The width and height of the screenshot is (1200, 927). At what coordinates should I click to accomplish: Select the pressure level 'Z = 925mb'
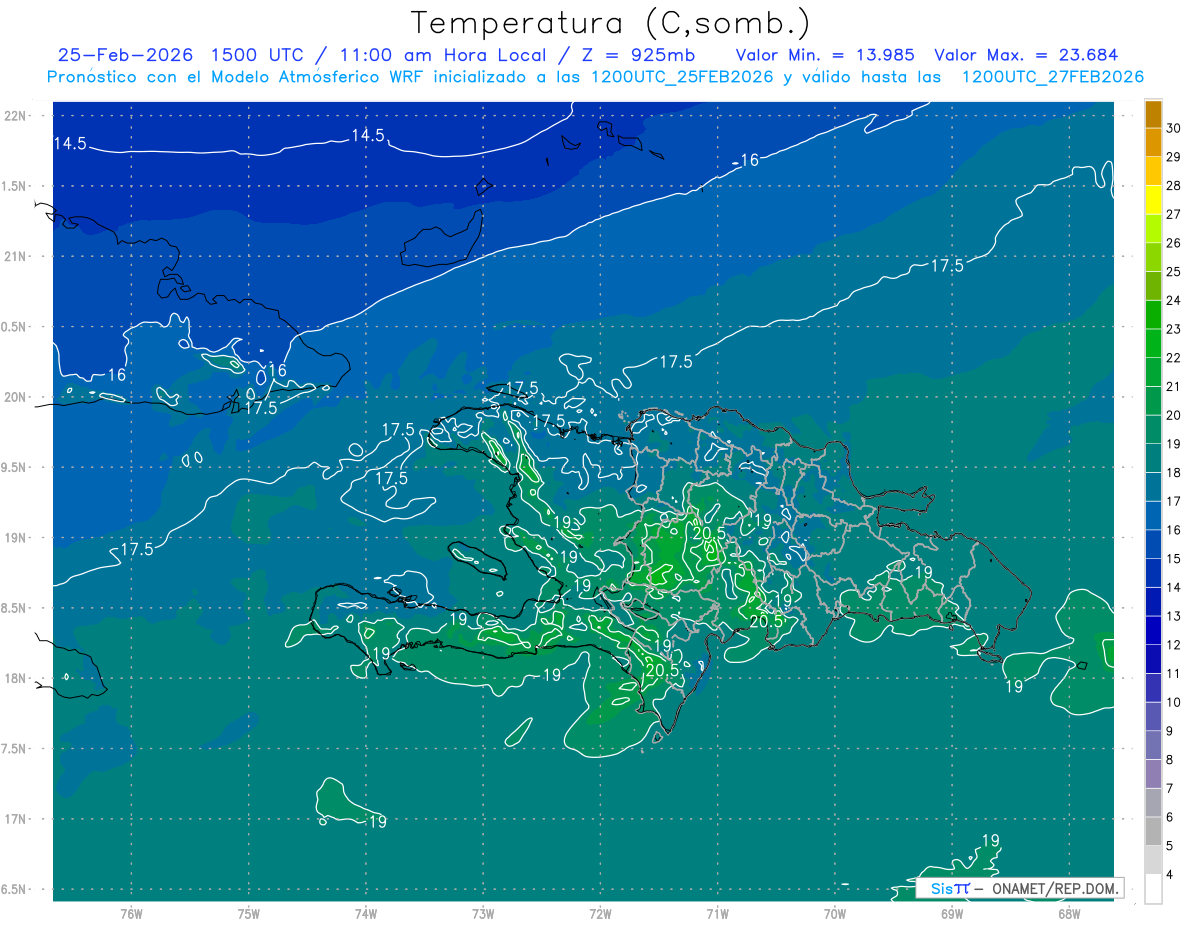(x=638, y=55)
